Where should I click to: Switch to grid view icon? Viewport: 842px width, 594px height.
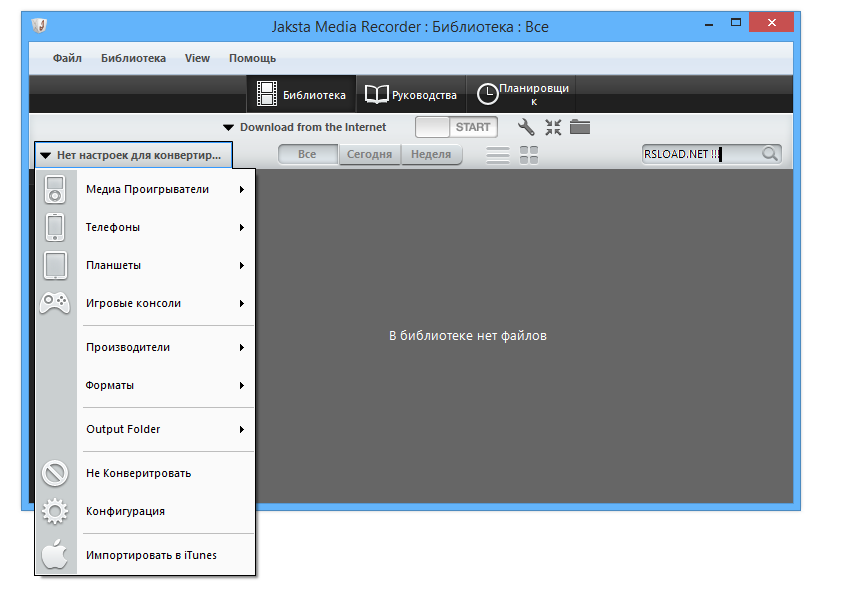click(529, 155)
